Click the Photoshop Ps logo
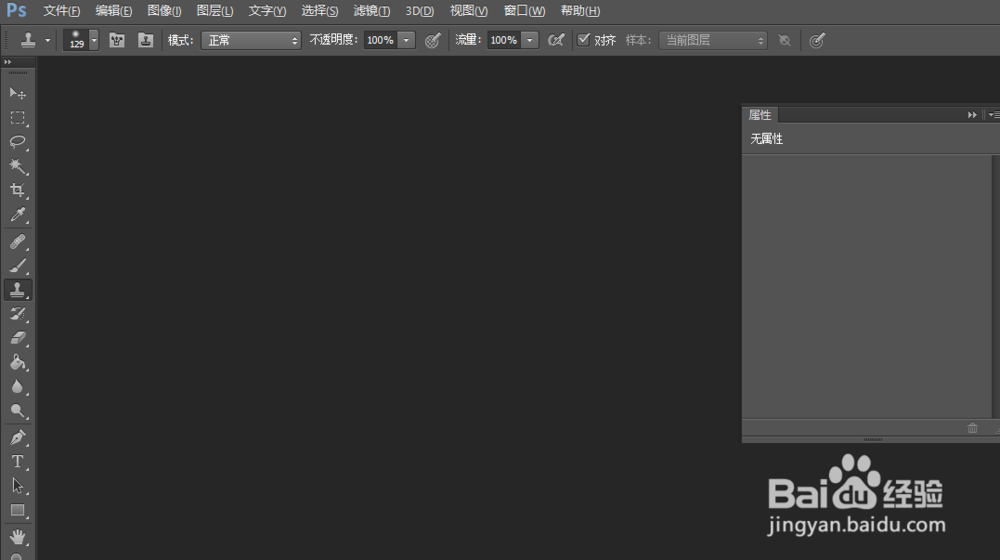The width and height of the screenshot is (1000, 560). 17,10
